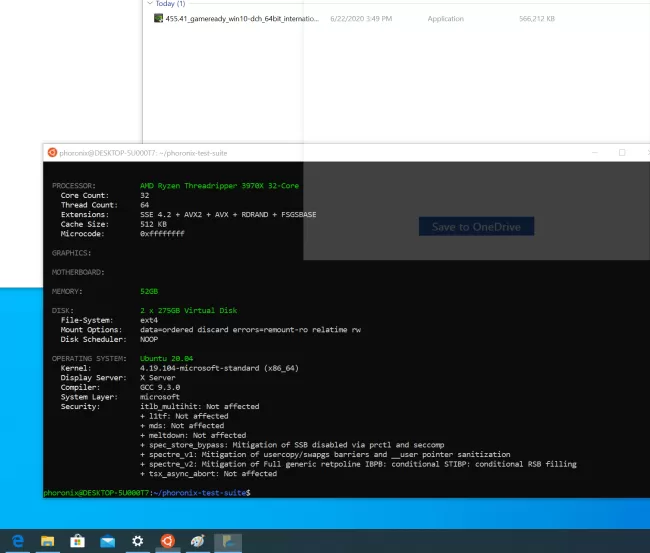The height and width of the screenshot is (553, 650).
Task: Click the 512 KB cache size value
Action: [x=153, y=224]
